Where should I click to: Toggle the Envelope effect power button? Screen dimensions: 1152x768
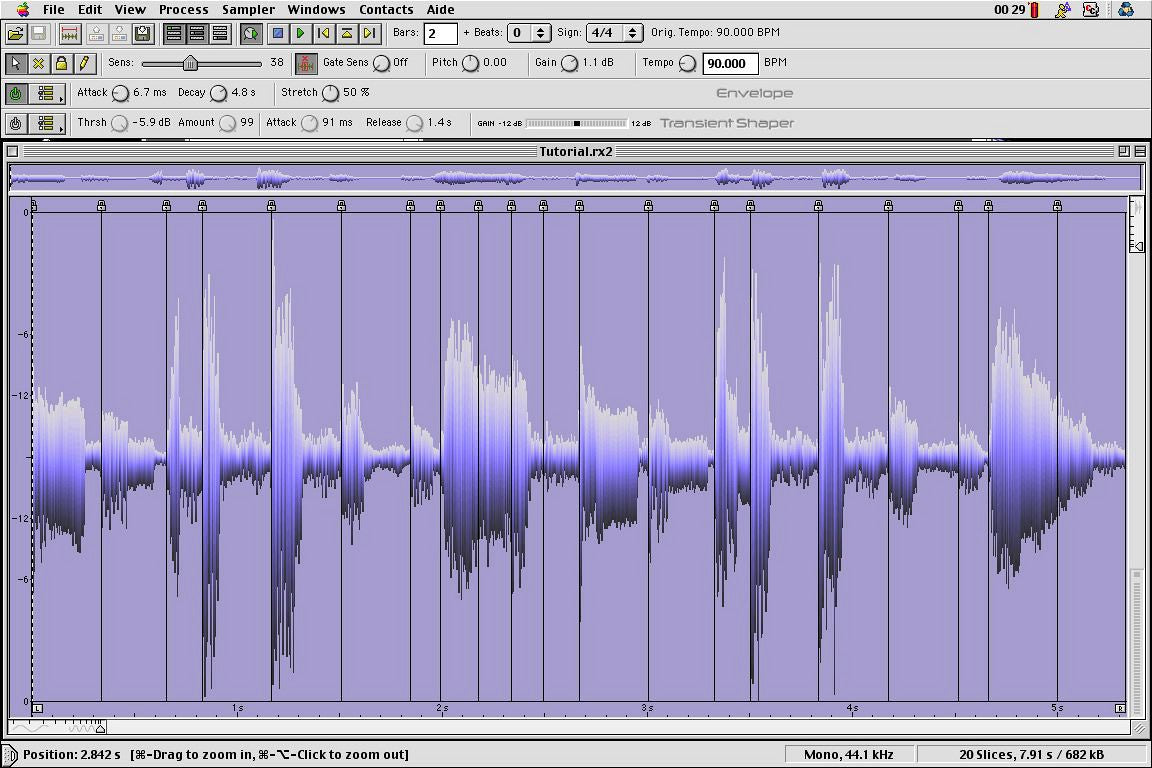[x=18, y=92]
